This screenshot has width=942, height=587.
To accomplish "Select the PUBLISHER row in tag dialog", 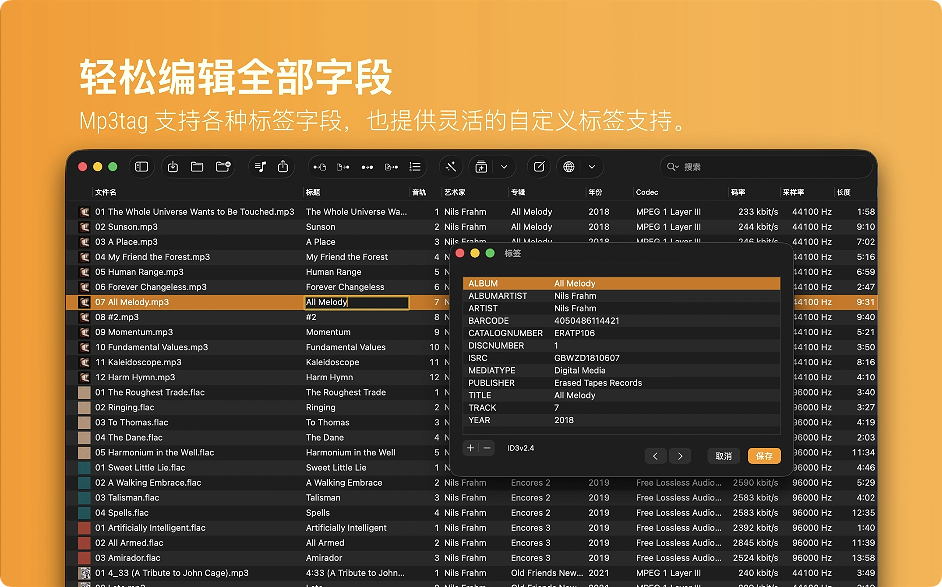I will (620, 383).
